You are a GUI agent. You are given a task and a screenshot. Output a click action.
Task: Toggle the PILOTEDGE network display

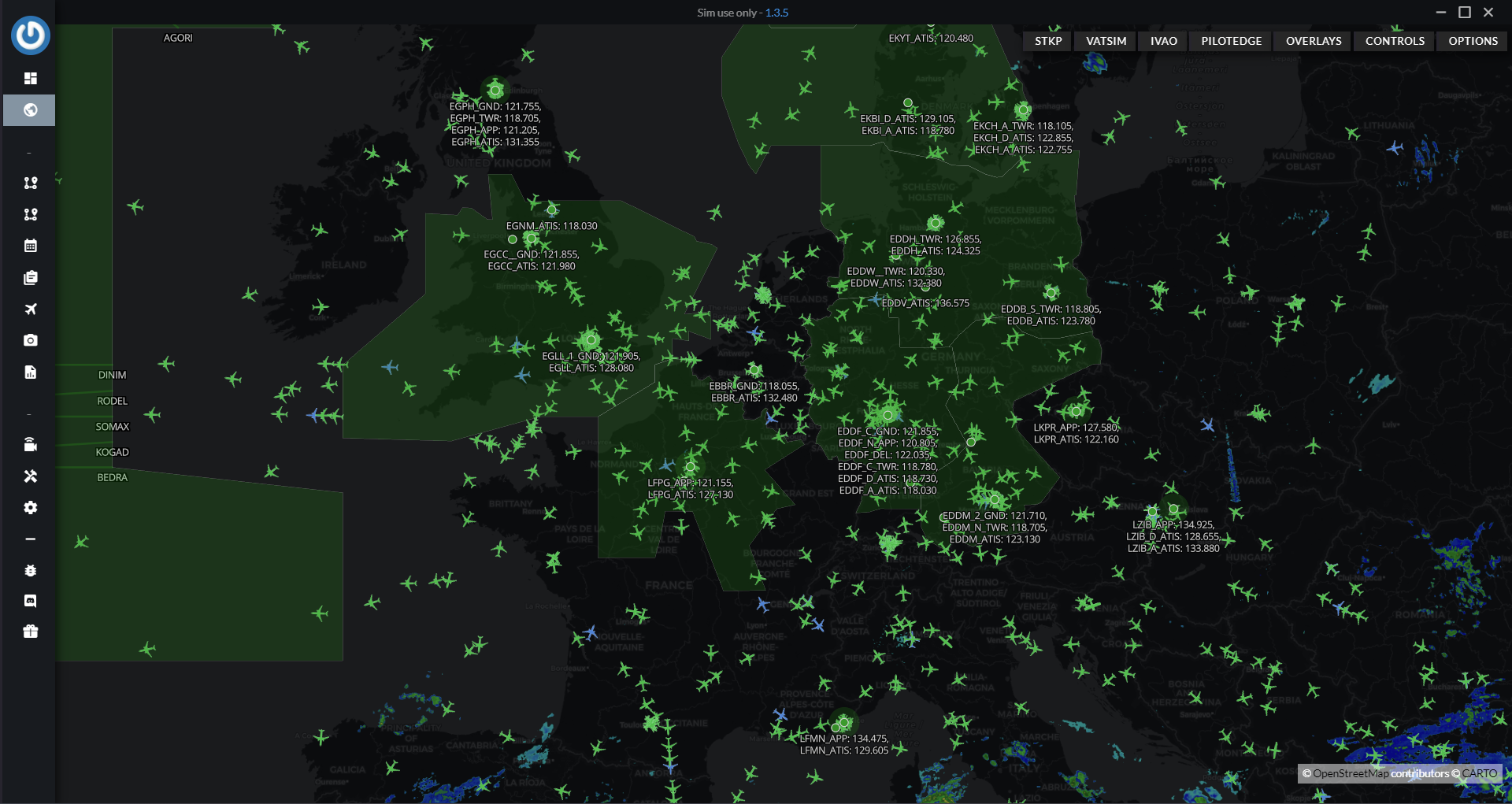(x=1229, y=41)
